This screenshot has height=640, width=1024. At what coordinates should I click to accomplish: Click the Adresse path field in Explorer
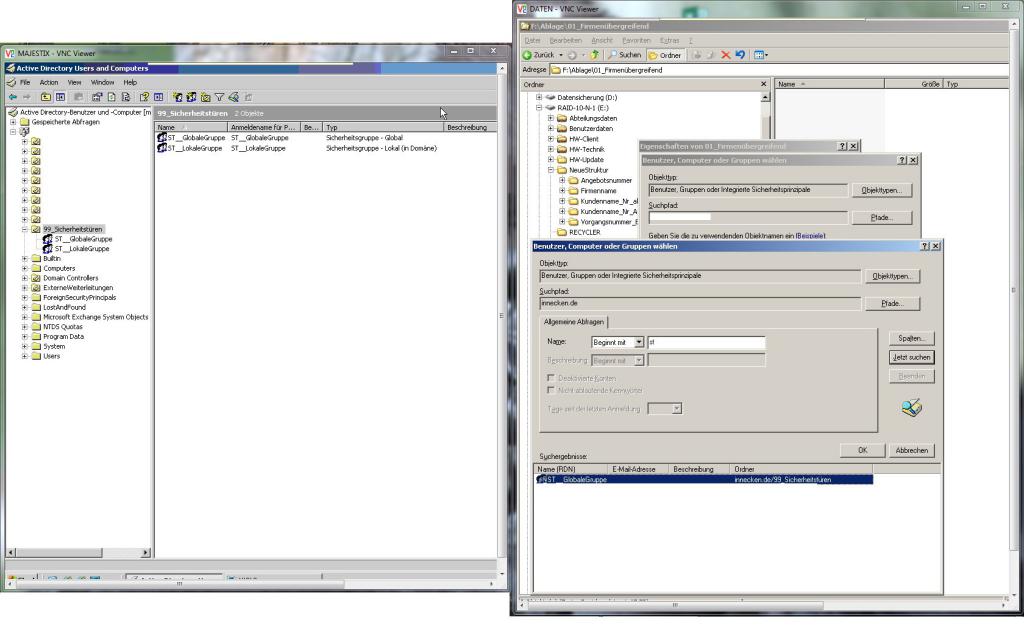[x=780, y=70]
